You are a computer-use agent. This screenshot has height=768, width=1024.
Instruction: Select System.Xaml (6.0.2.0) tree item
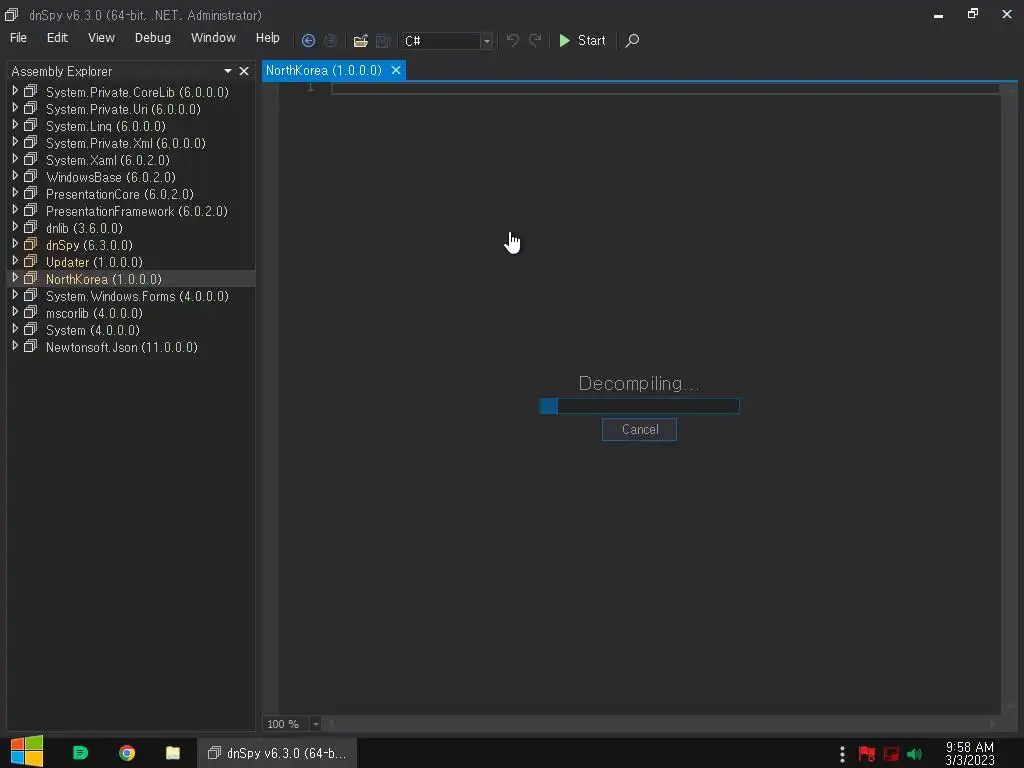click(108, 160)
